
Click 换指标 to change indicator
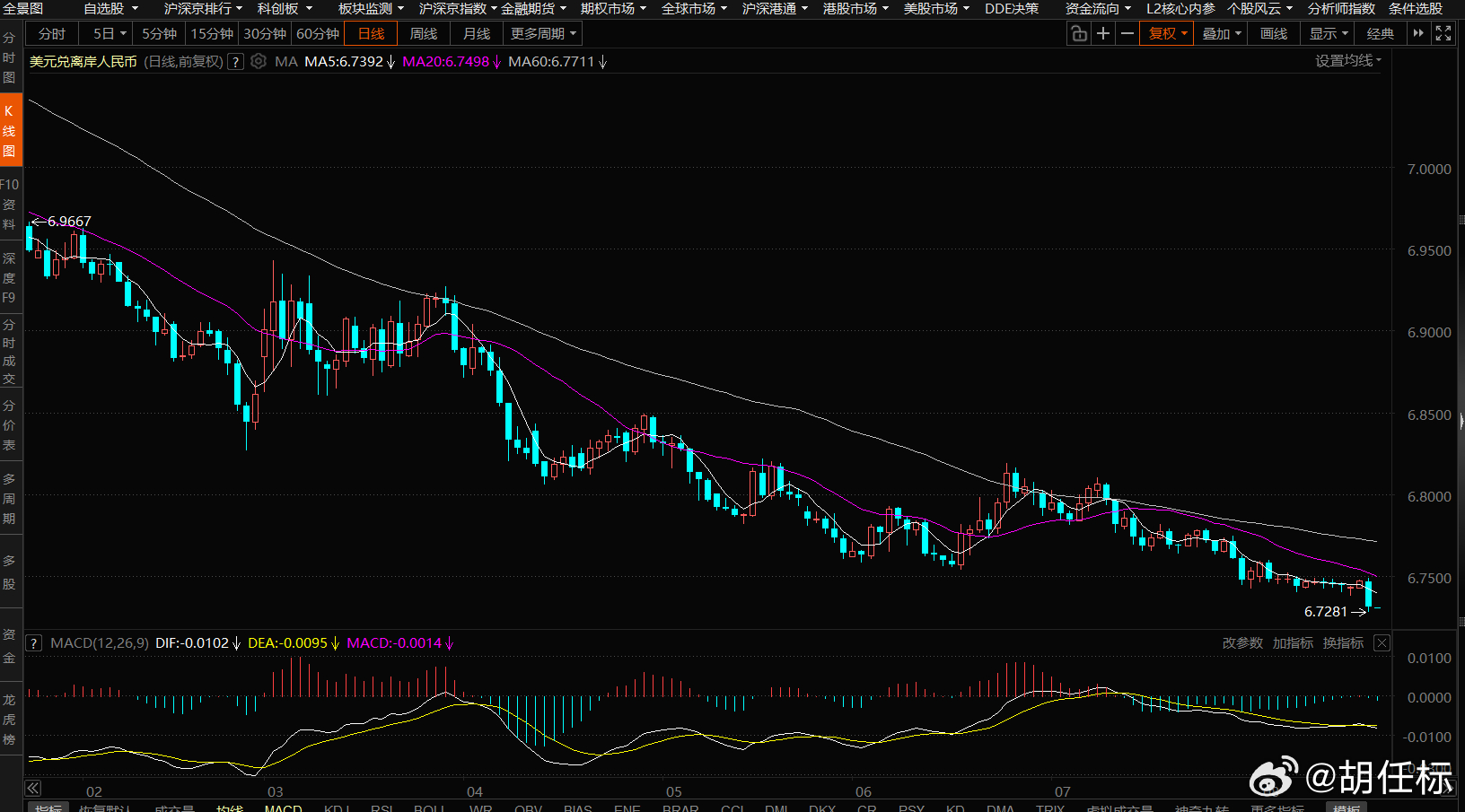coord(1343,643)
